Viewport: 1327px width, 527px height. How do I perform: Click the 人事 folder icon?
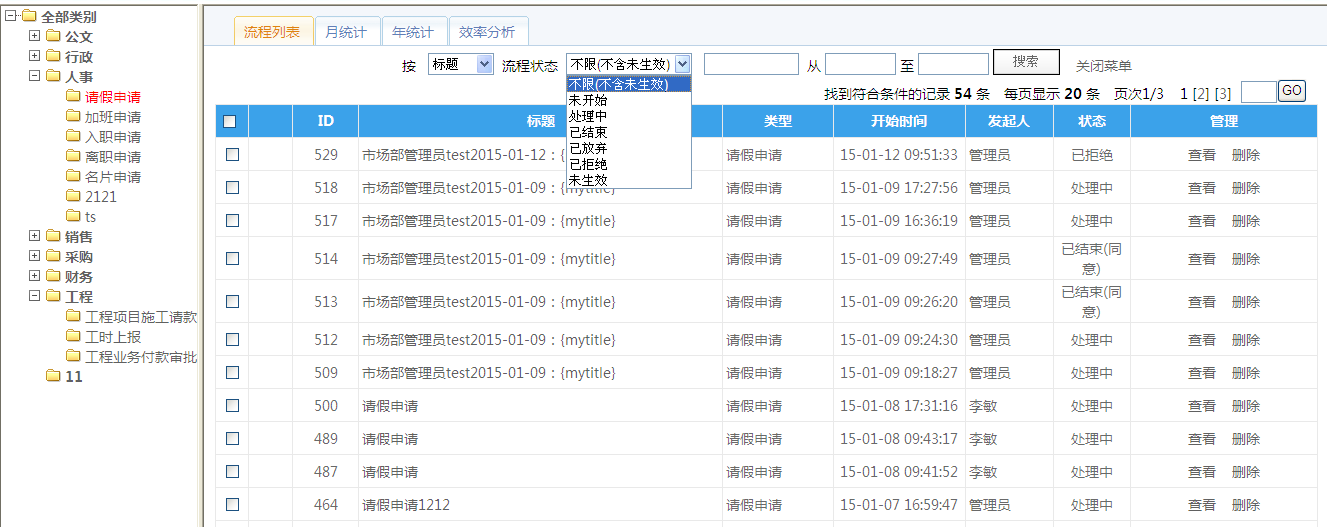click(53, 77)
